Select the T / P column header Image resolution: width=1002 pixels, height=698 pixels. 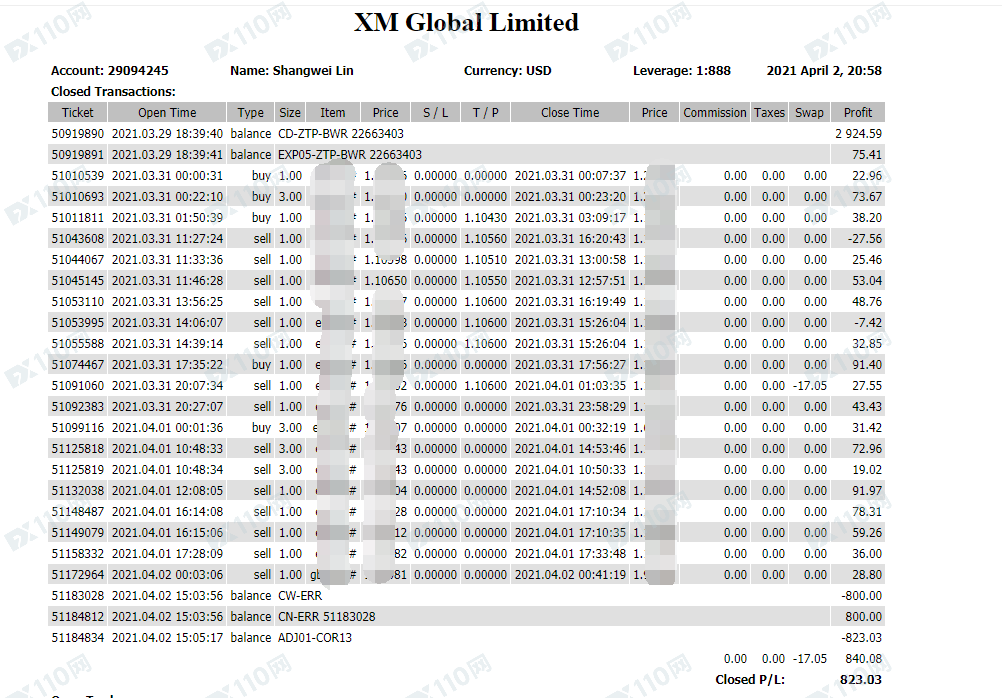click(486, 112)
